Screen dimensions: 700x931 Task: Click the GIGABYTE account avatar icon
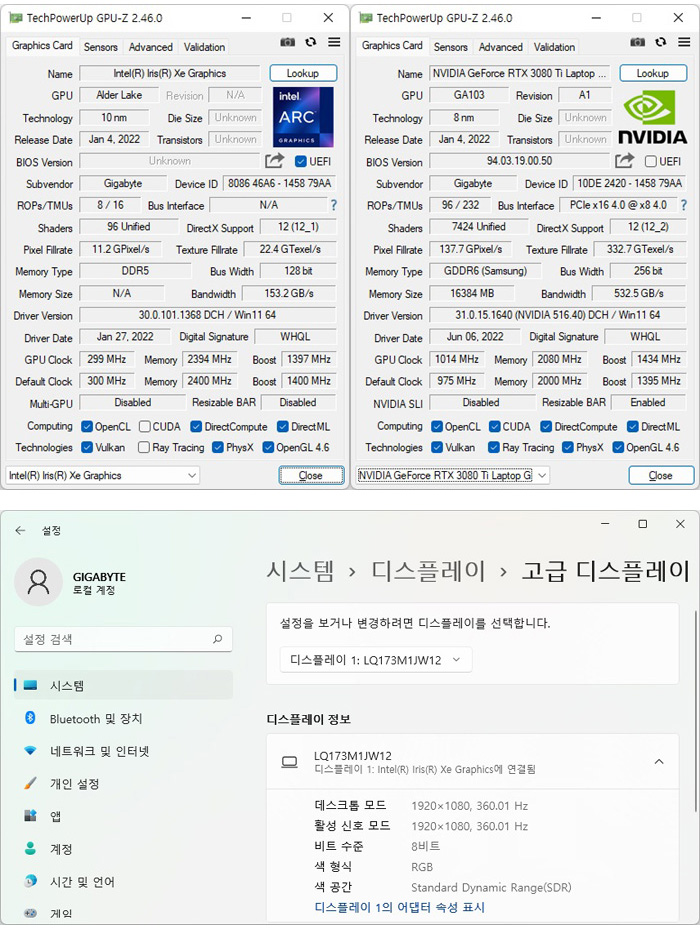39,582
